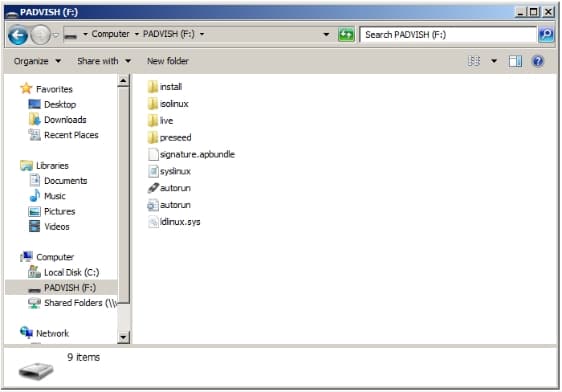The image size is (562, 392).
Task: Select the syslinux file icon
Action: [x=153, y=171]
